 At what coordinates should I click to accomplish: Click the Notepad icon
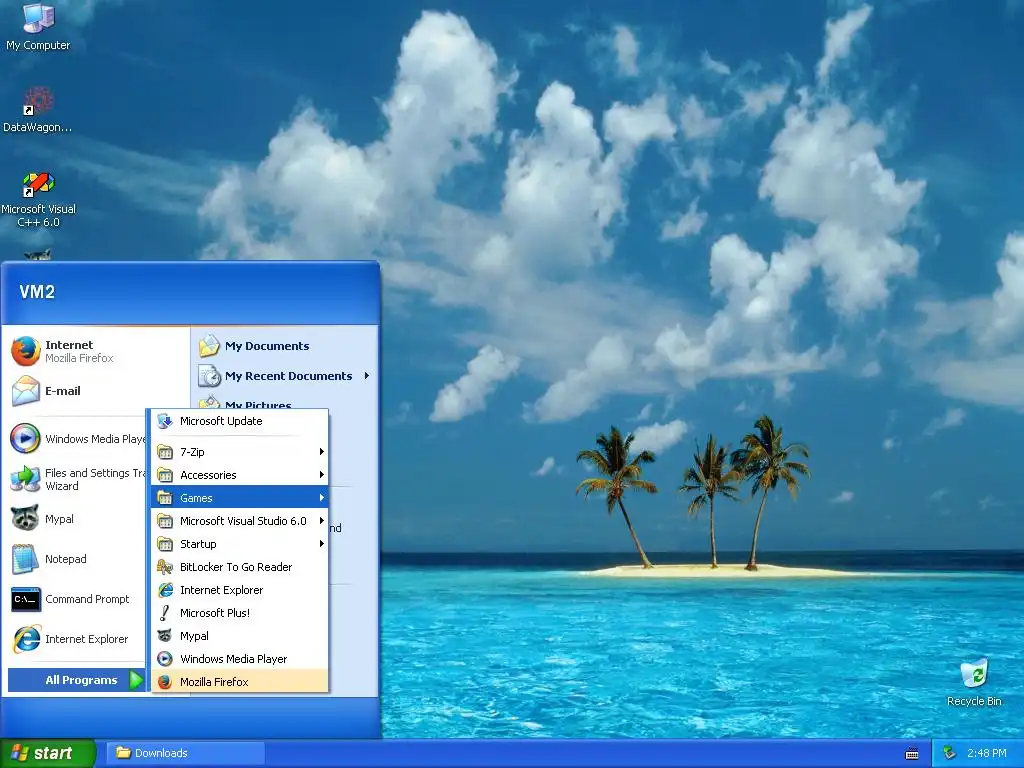25,559
